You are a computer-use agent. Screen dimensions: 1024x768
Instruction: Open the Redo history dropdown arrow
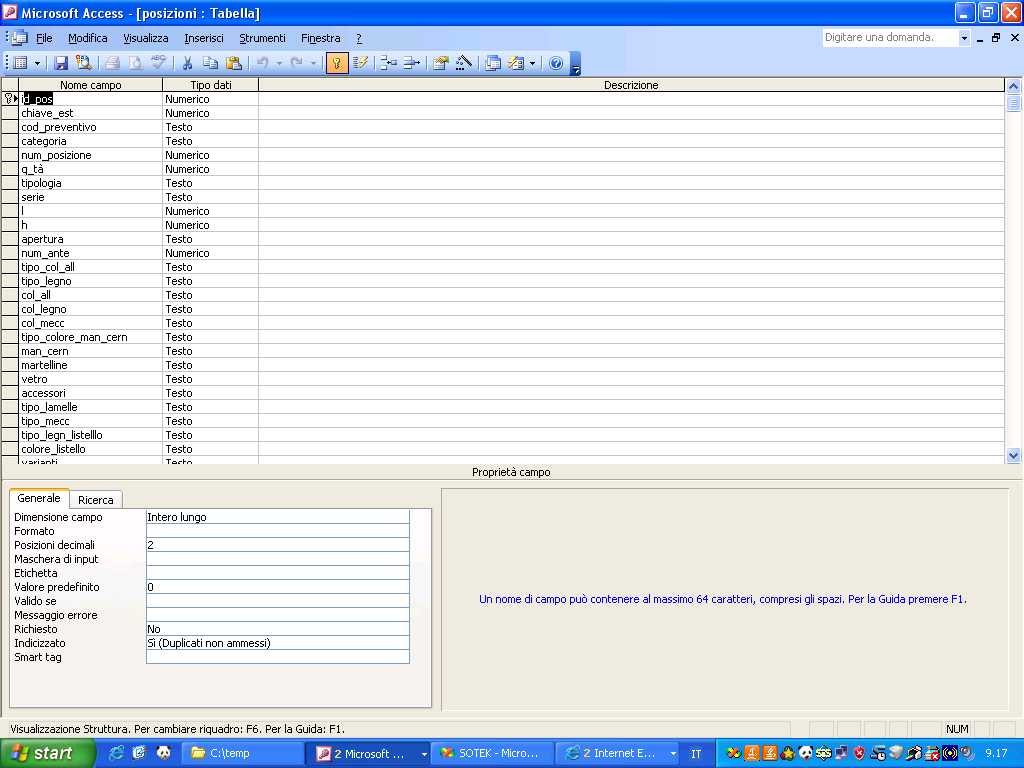point(313,63)
